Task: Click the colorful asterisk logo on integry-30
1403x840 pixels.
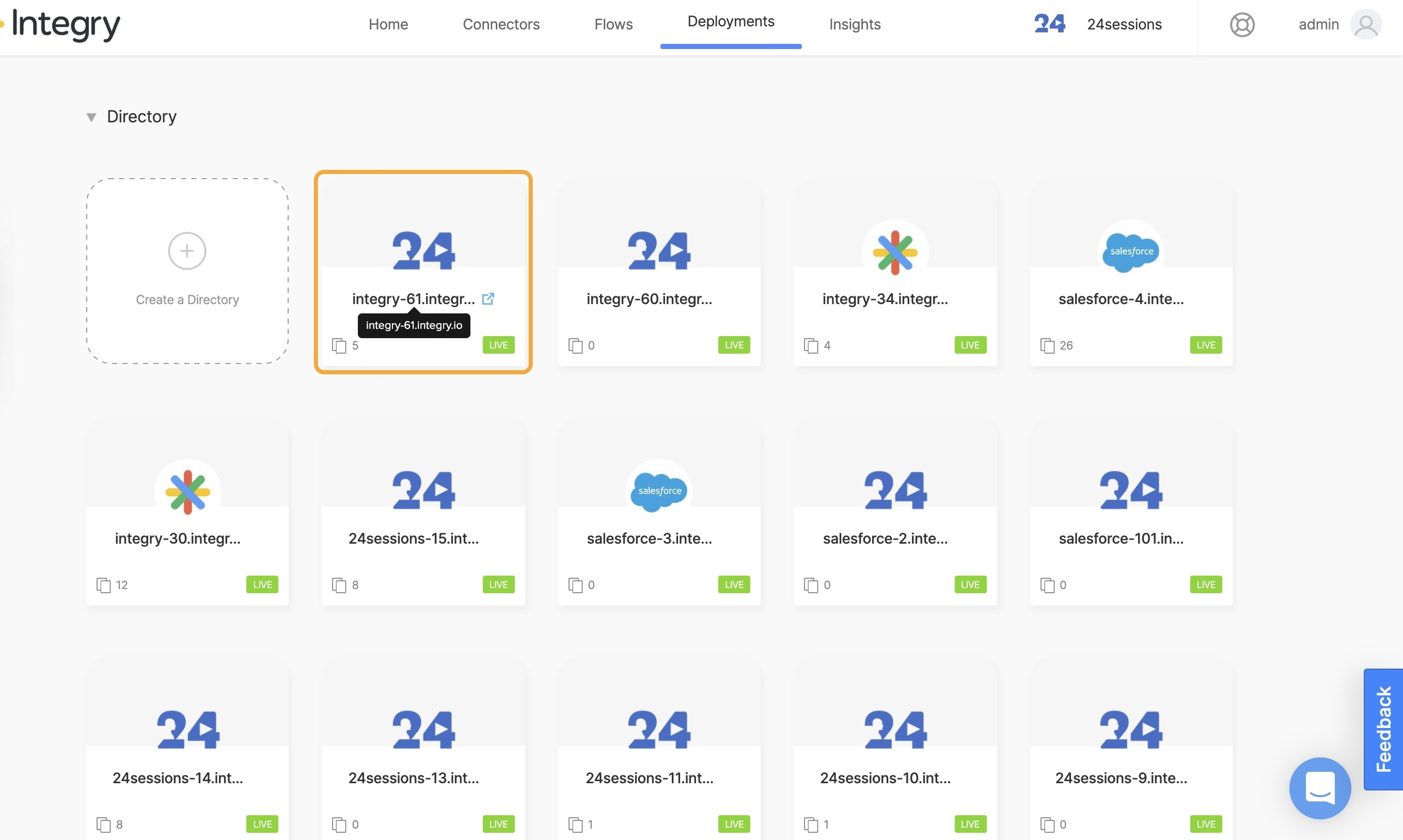Action: click(x=187, y=492)
